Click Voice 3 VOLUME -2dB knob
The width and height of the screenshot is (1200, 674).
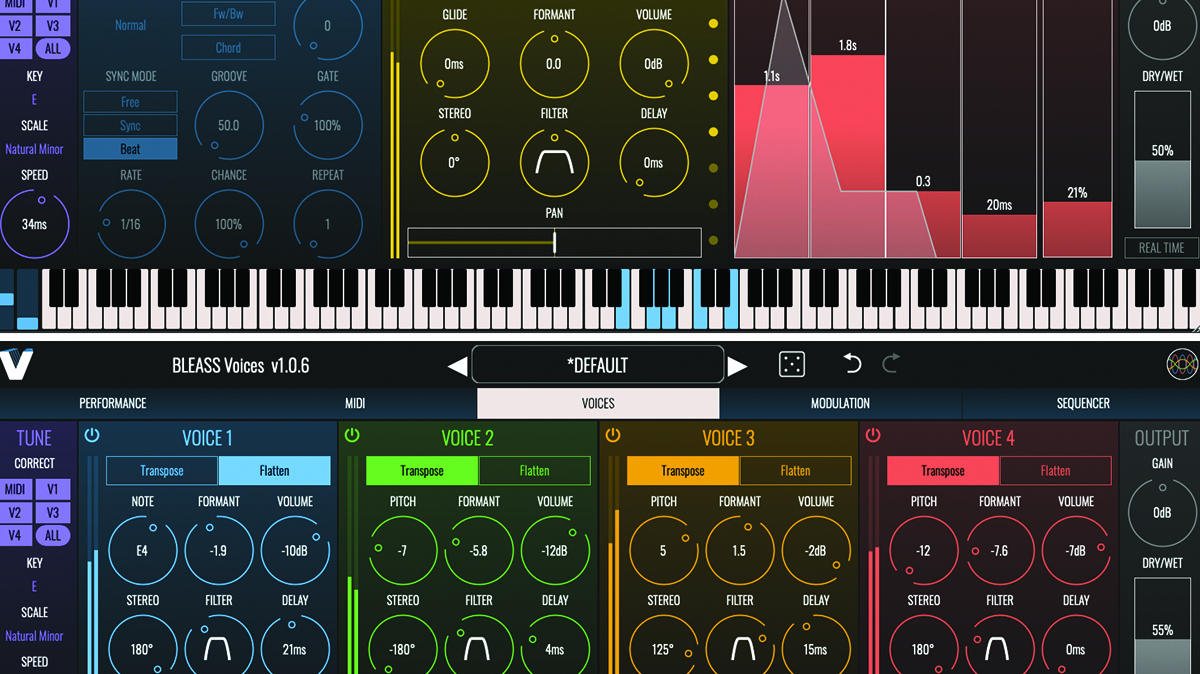point(816,550)
